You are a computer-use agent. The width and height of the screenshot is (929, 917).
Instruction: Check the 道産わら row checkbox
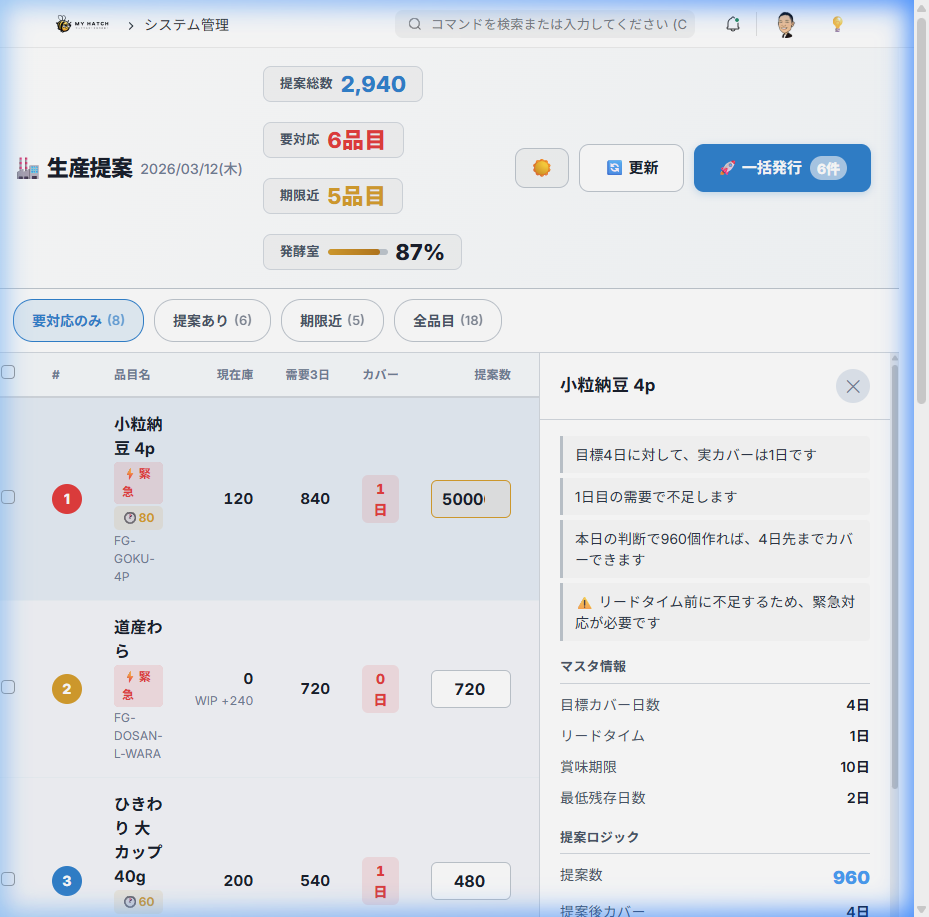(8, 687)
